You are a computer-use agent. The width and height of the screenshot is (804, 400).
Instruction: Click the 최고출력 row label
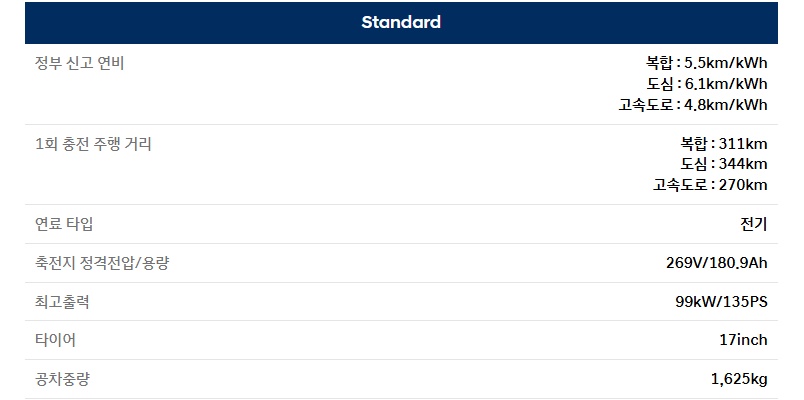62,301
